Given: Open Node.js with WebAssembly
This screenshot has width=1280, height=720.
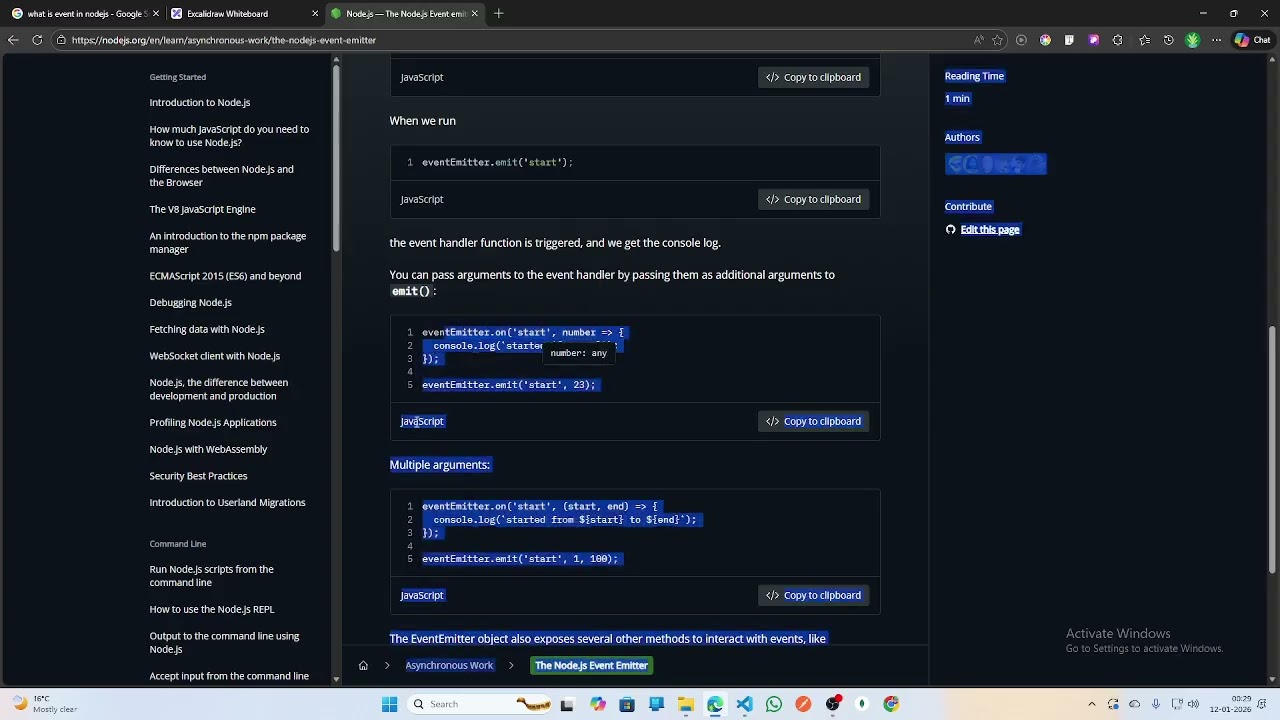Looking at the screenshot, I should click(x=208, y=449).
